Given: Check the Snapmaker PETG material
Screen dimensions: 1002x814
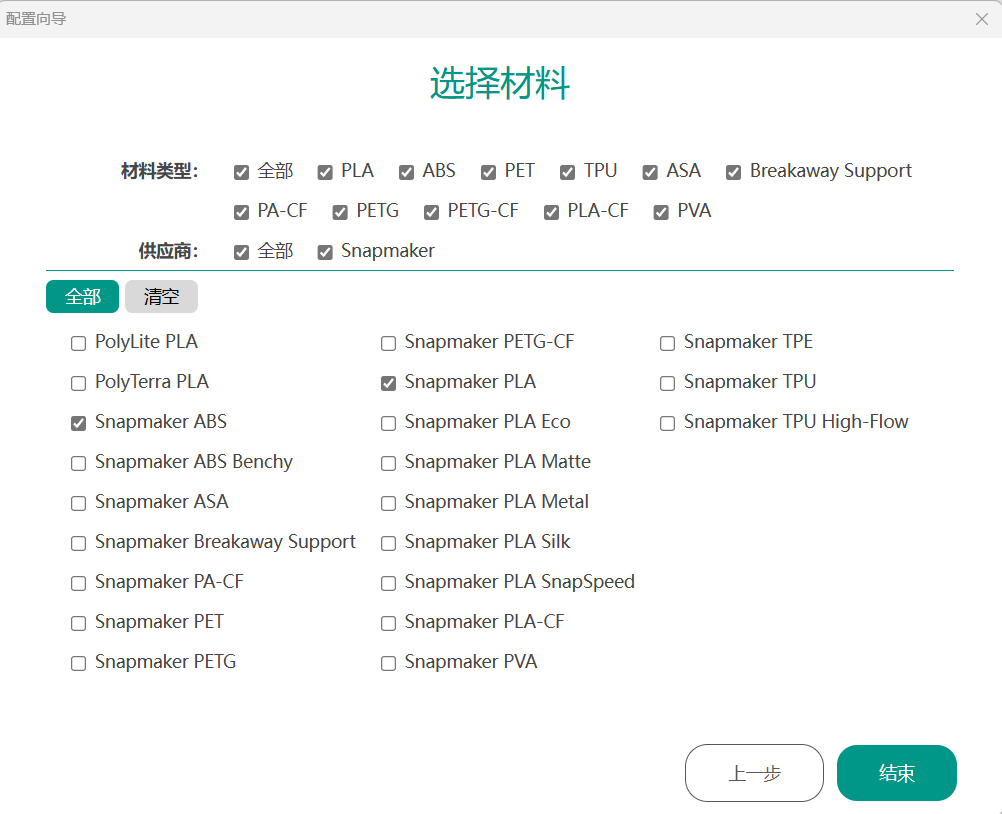Looking at the screenshot, I should pos(79,663).
